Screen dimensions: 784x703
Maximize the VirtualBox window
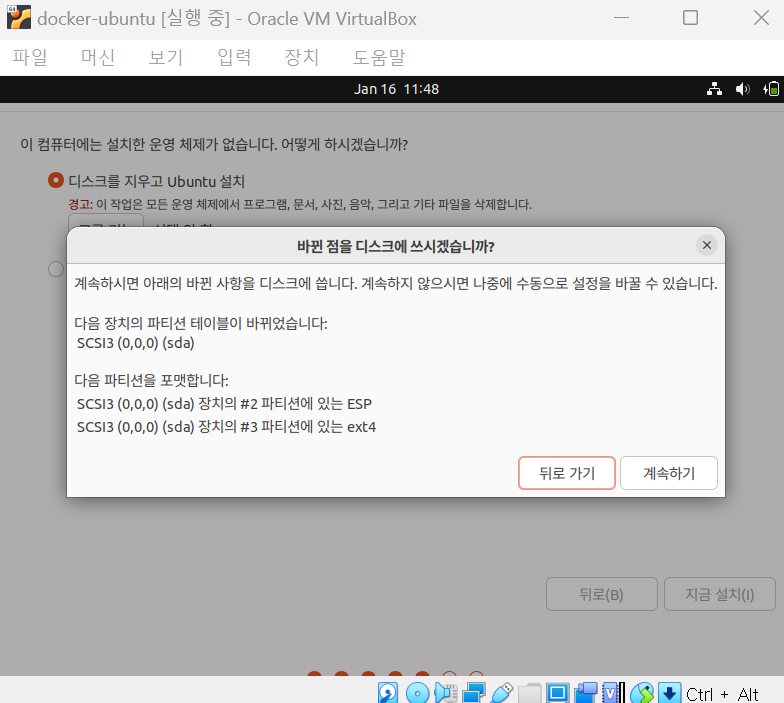[690, 18]
